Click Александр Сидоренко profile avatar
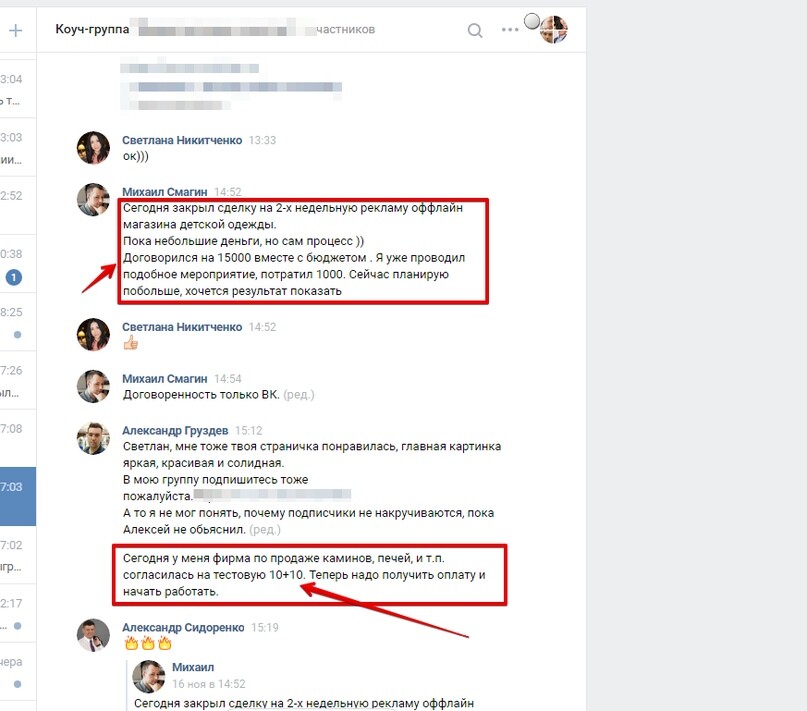Viewport: 807px width, 711px height. point(93,635)
